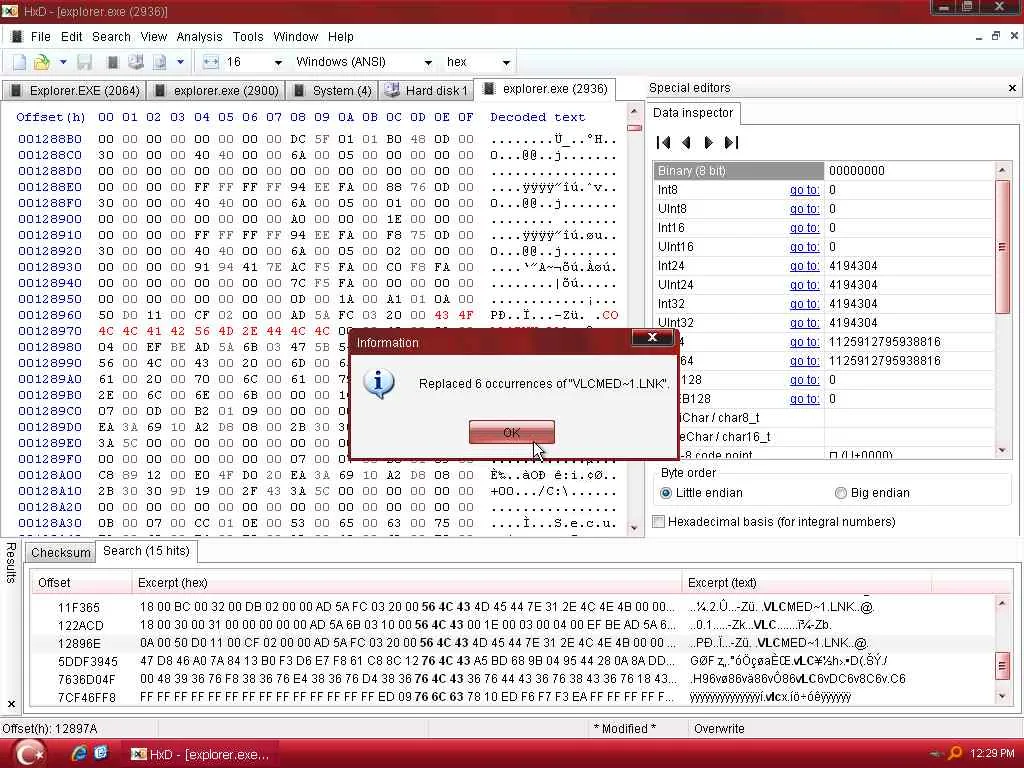Minimize the inner document window

click(978, 37)
